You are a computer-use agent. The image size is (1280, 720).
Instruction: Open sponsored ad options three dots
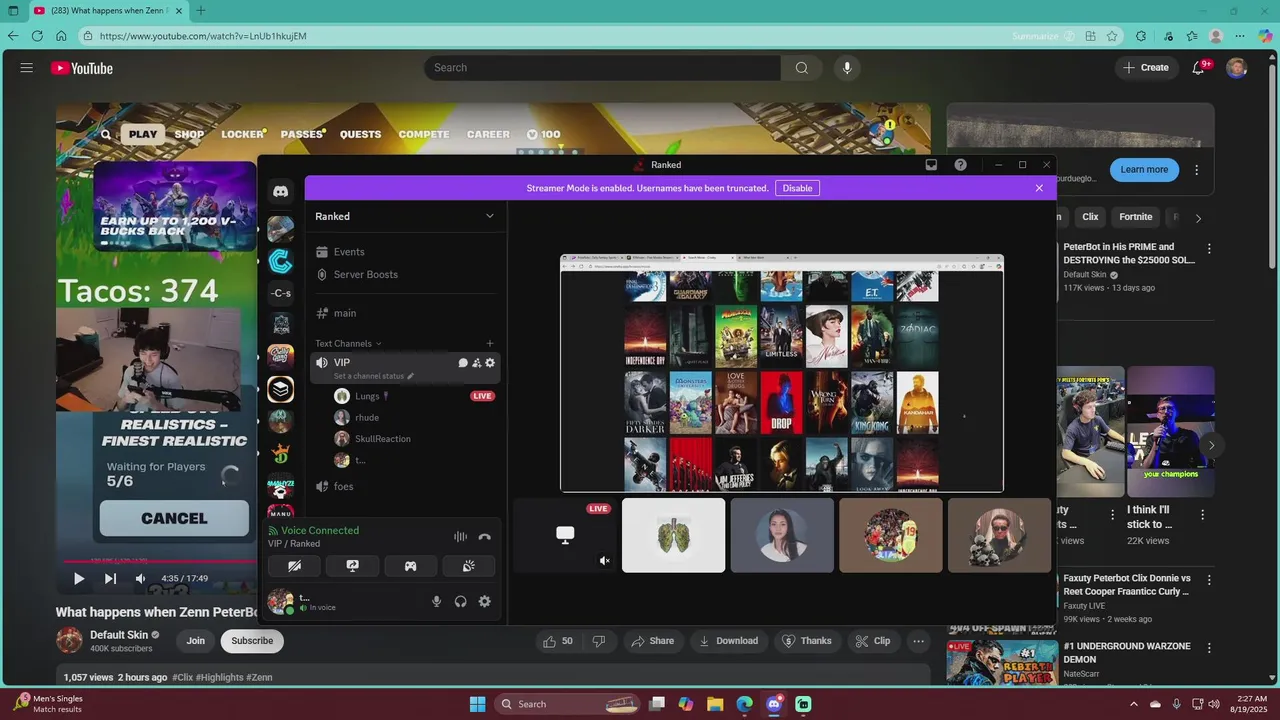[x=1197, y=170]
